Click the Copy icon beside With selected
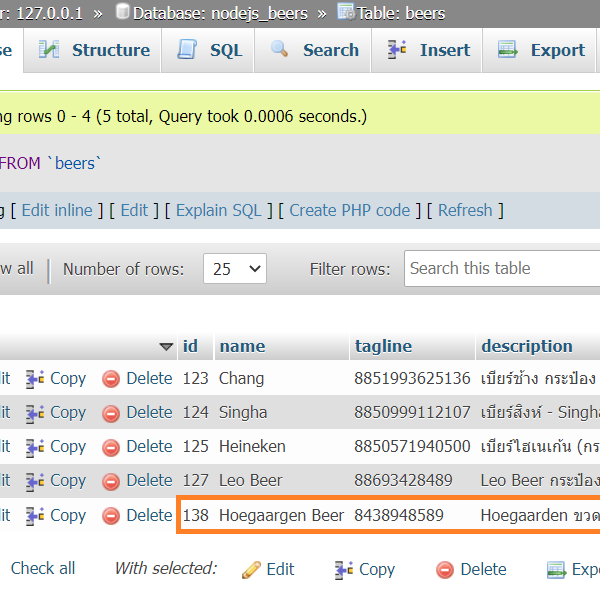Image resolution: width=600 pixels, height=594 pixels. (344, 569)
